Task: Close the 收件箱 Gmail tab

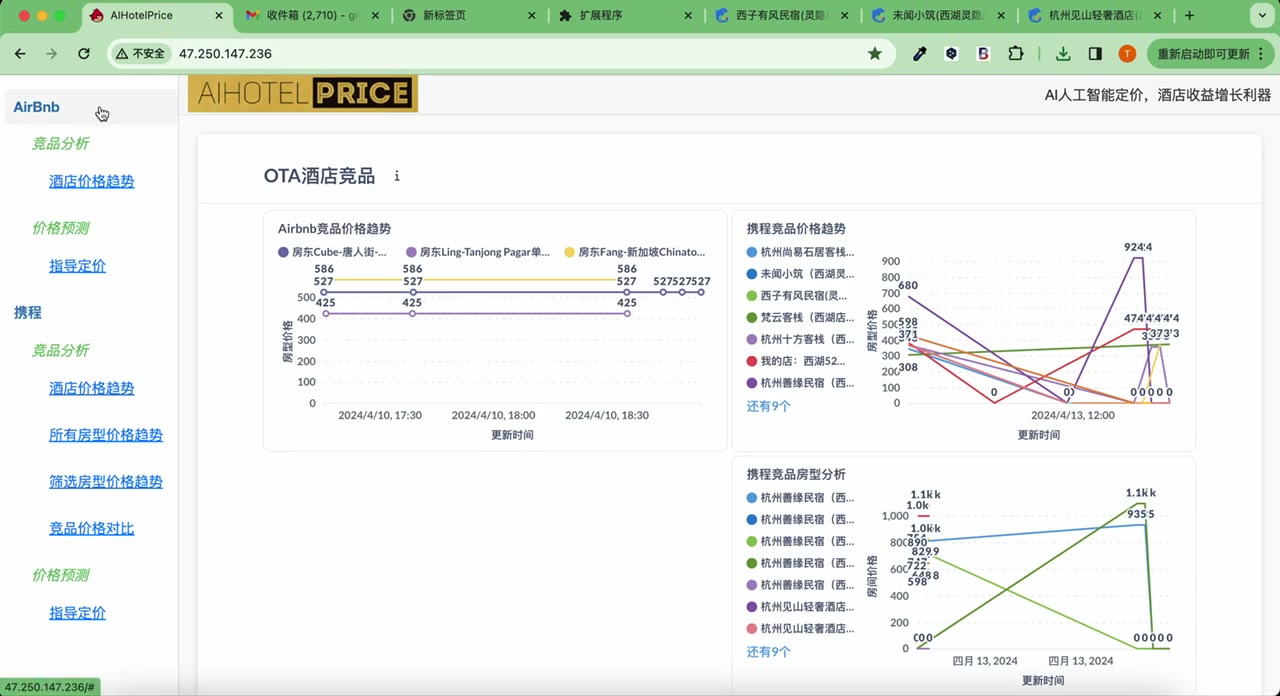Action: pos(375,16)
